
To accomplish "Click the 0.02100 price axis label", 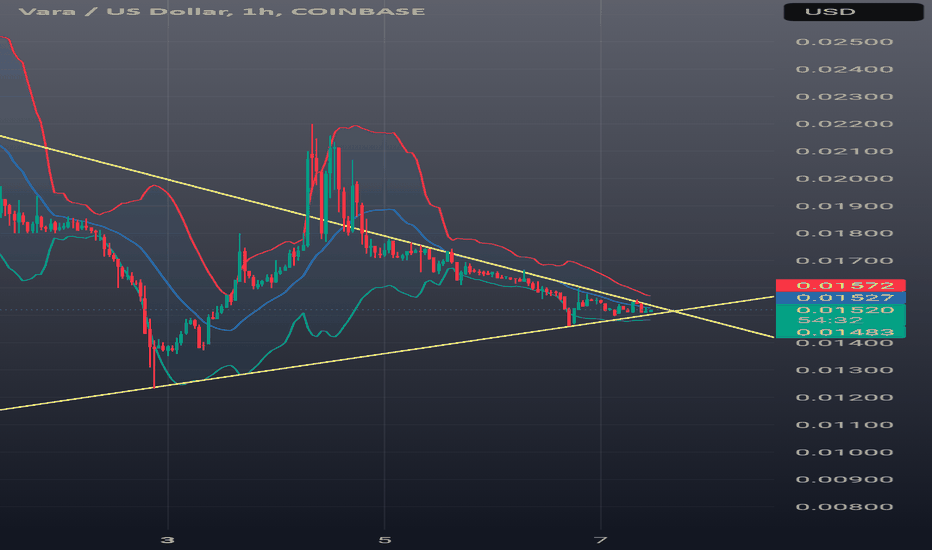I will 844,151.
